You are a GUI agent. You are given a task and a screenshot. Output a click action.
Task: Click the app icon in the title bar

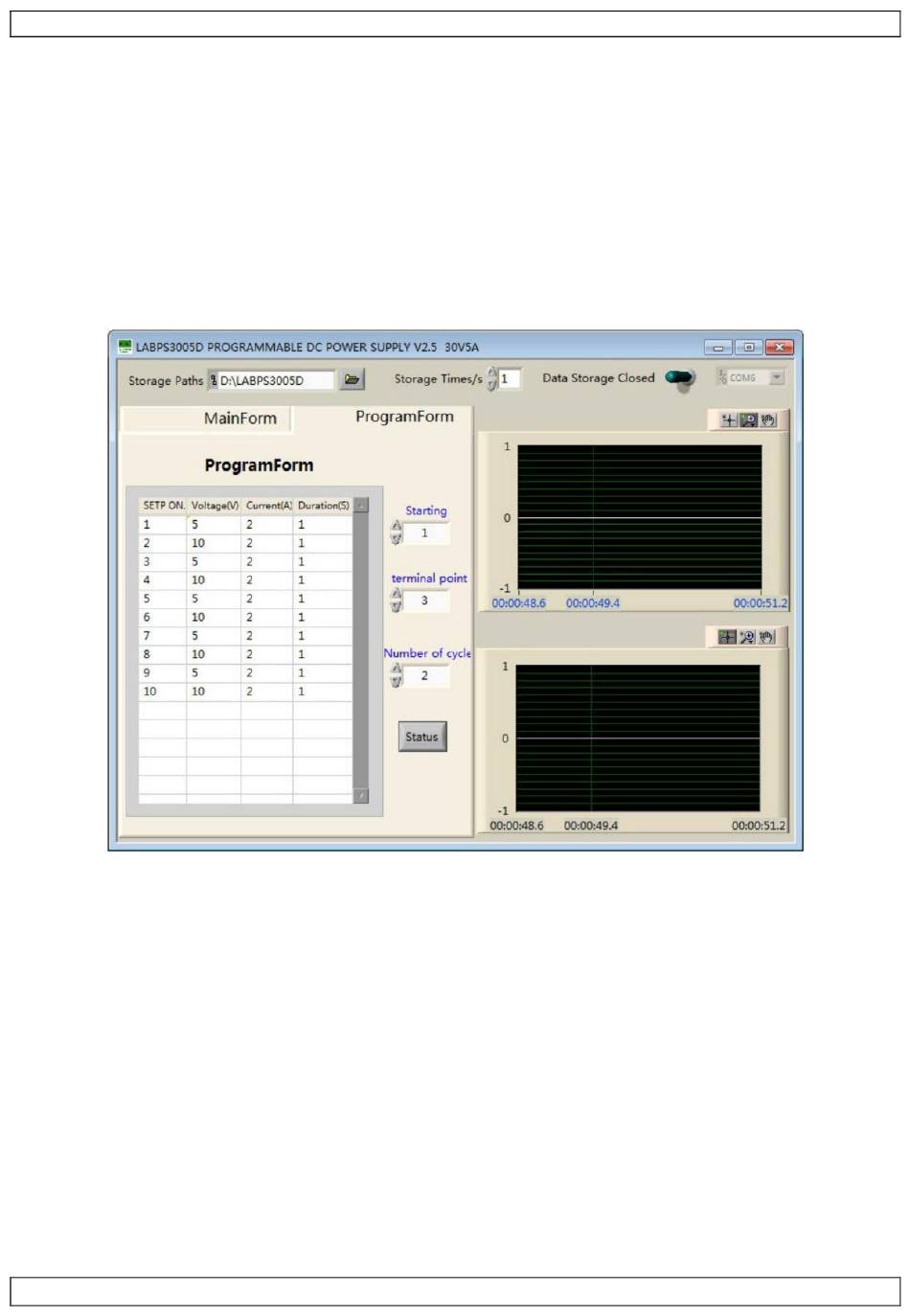click(x=125, y=347)
